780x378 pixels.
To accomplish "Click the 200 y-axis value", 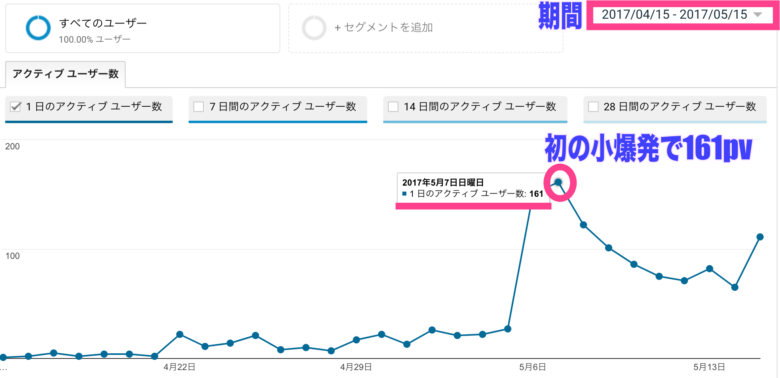I will pyautogui.click(x=11, y=146).
